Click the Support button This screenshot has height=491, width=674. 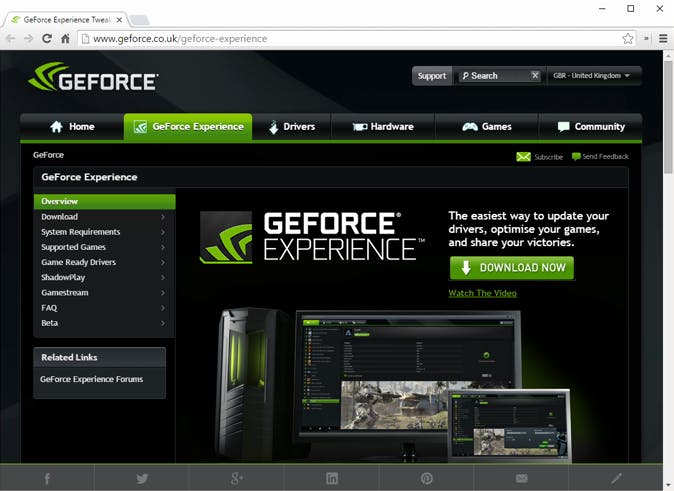(x=432, y=76)
